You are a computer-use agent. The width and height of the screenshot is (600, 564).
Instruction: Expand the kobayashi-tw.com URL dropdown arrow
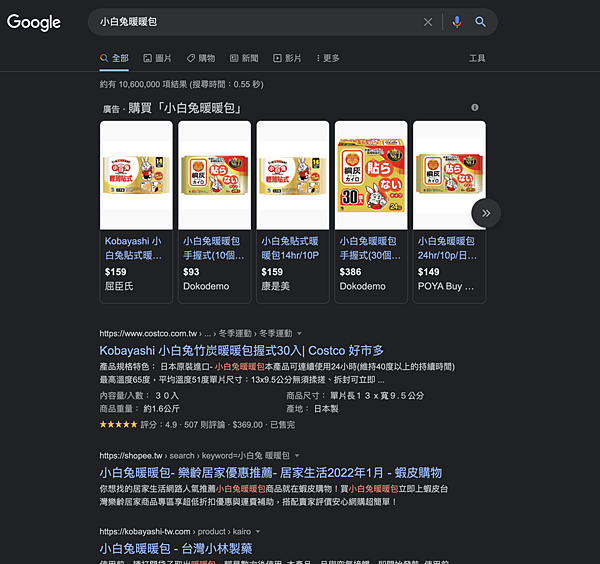tap(258, 531)
